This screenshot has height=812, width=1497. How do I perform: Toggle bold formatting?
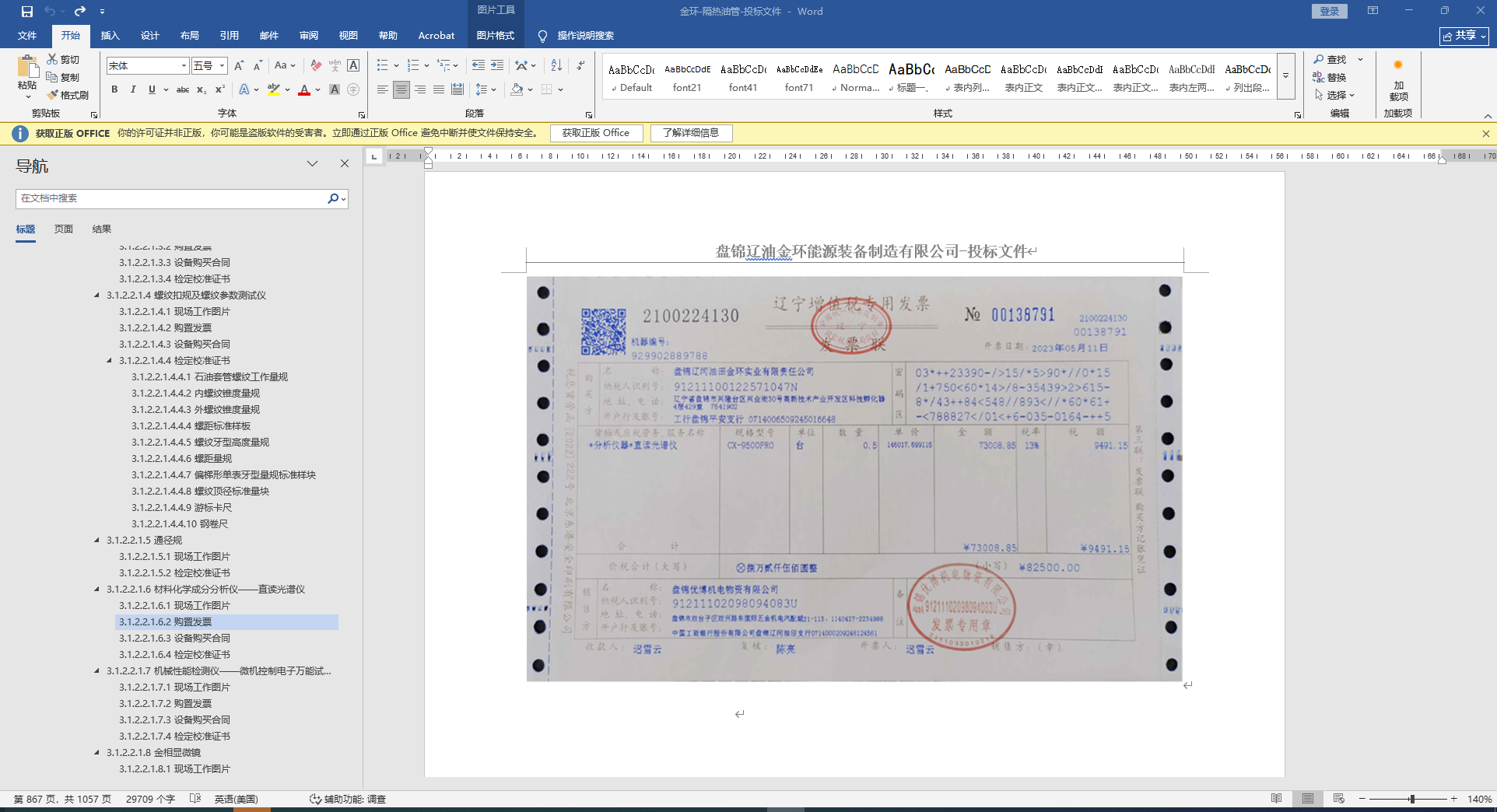pos(114,90)
